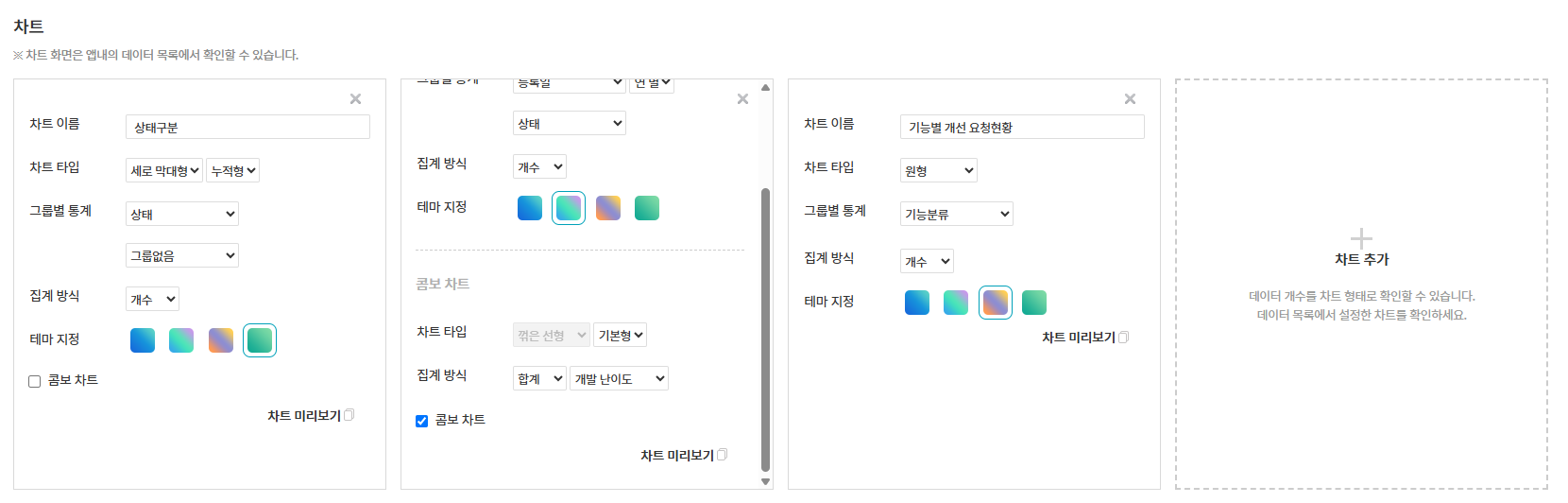Choose green theme swatch in 기능별 card
This screenshot has width=1568, height=503.
(x=1034, y=303)
